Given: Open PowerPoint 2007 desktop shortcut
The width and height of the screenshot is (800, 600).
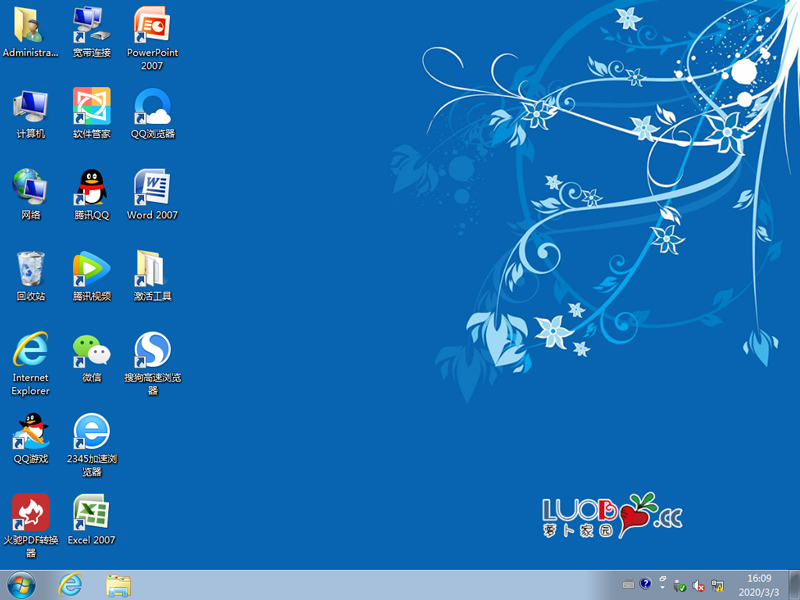Looking at the screenshot, I should [x=152, y=25].
